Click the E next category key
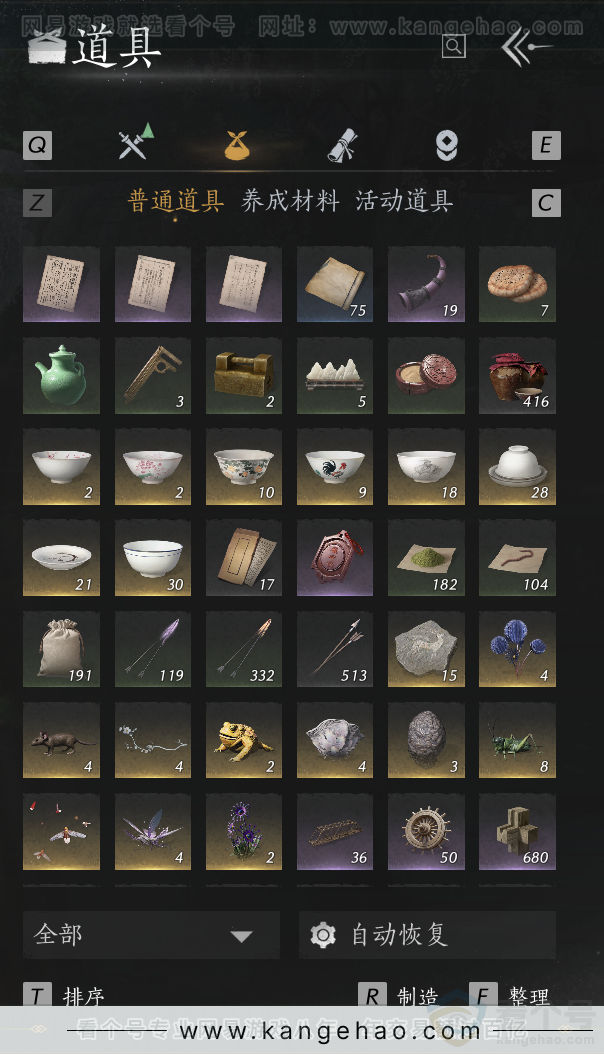604x1055 pixels. [x=545, y=145]
